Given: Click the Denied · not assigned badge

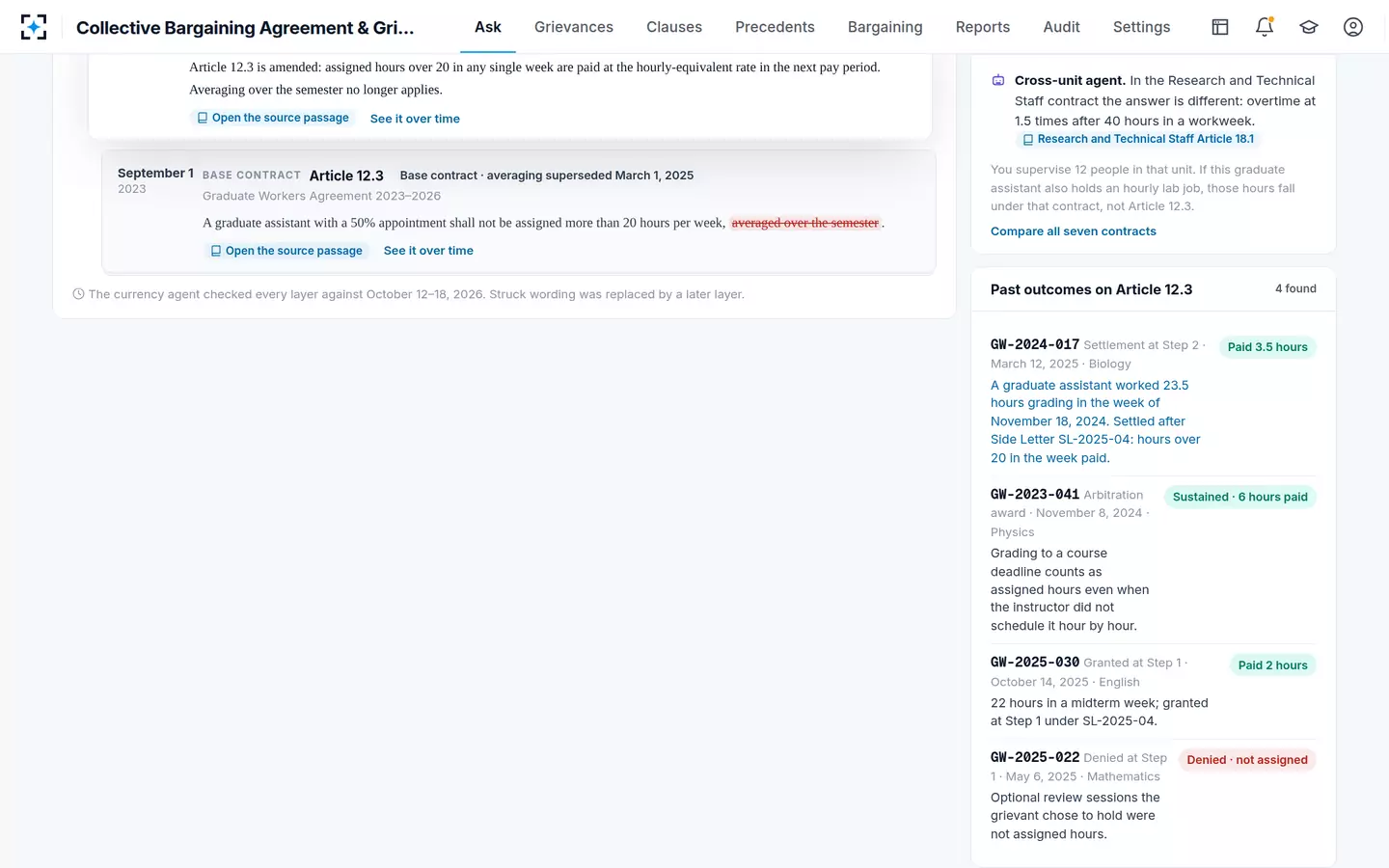Looking at the screenshot, I should [1247, 760].
